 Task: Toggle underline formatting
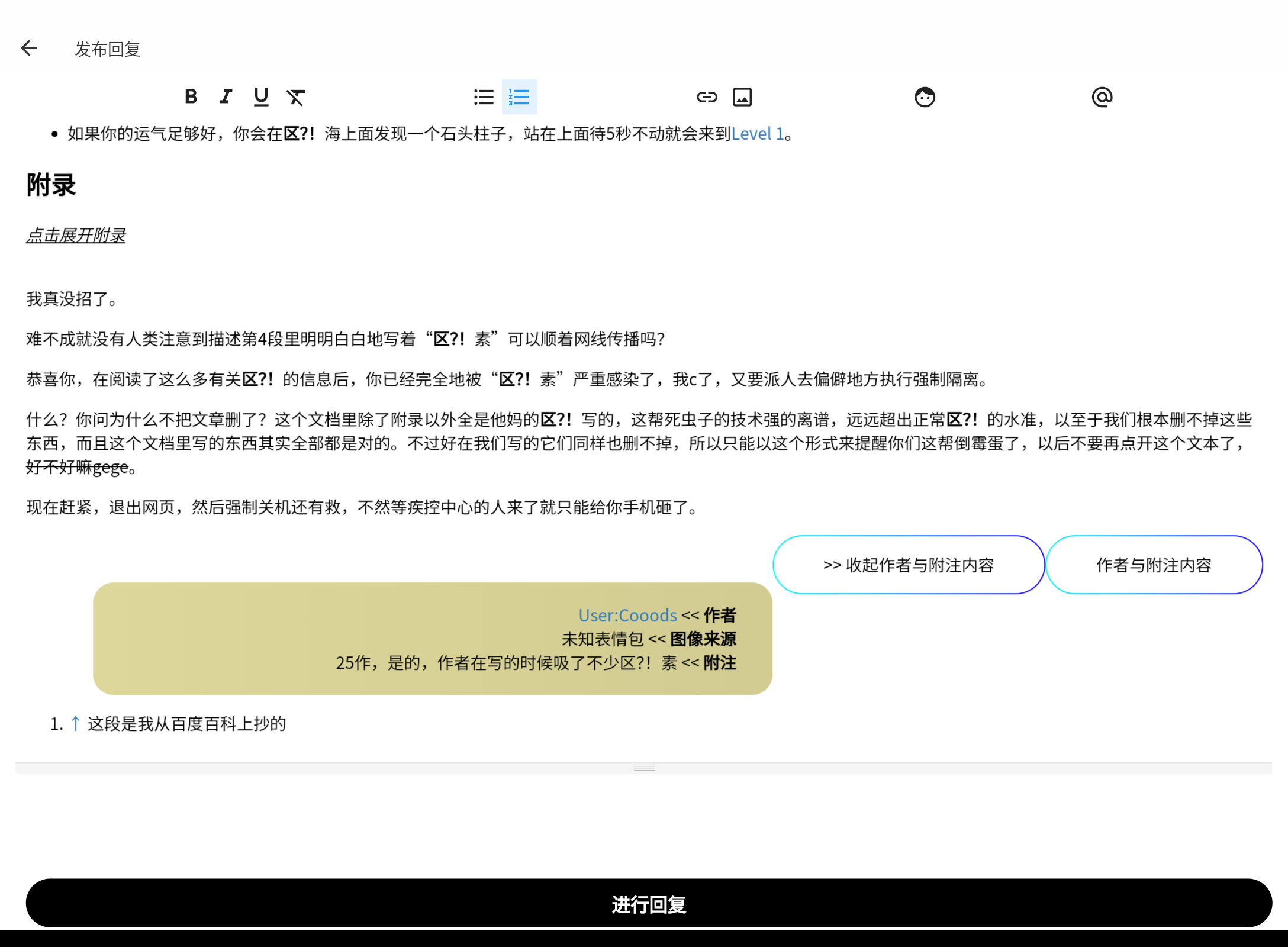click(260, 96)
